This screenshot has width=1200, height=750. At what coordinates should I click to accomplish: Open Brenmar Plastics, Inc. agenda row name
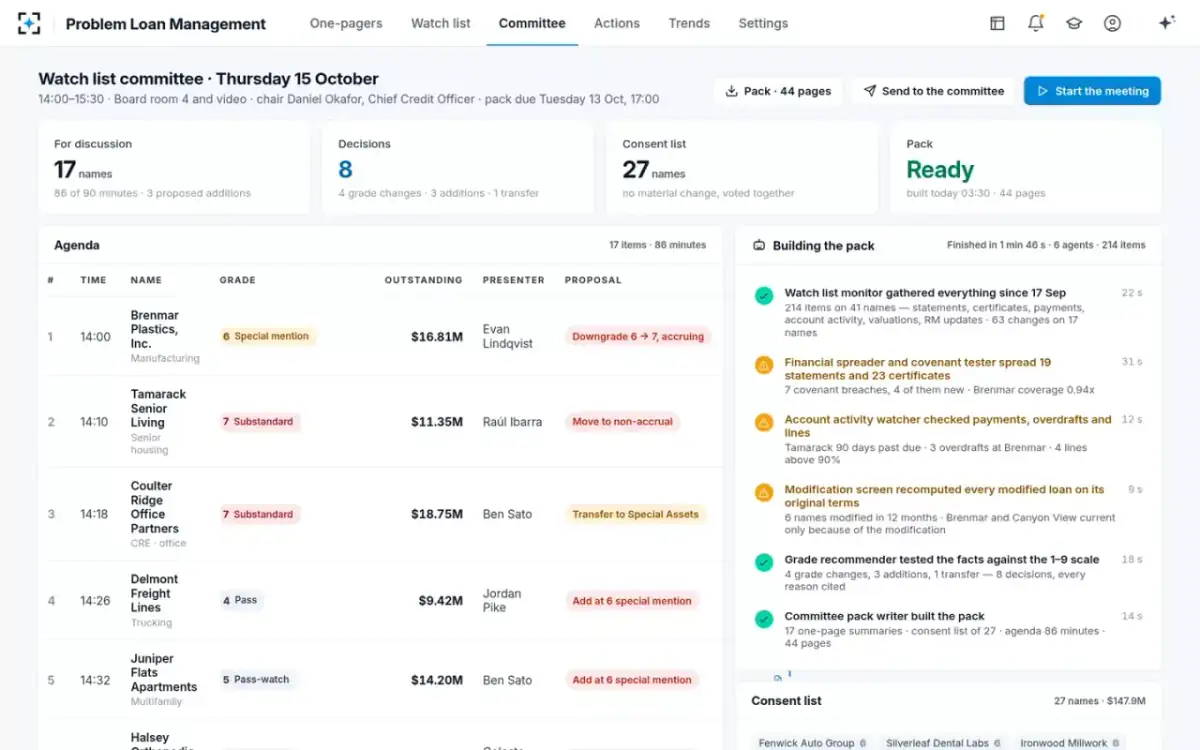click(x=155, y=329)
